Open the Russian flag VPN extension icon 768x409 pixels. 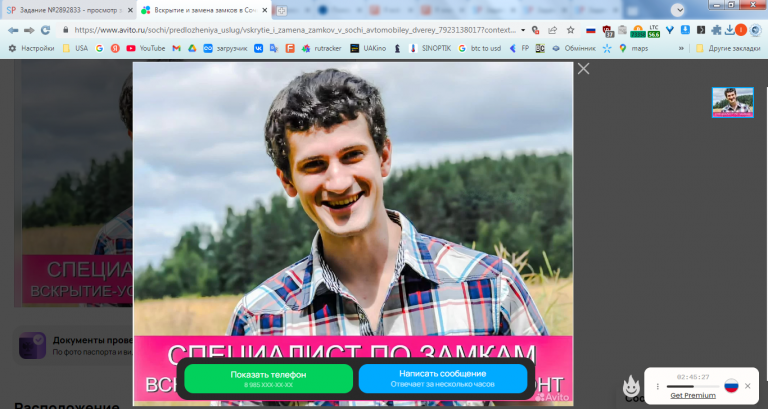pyautogui.click(x=591, y=30)
